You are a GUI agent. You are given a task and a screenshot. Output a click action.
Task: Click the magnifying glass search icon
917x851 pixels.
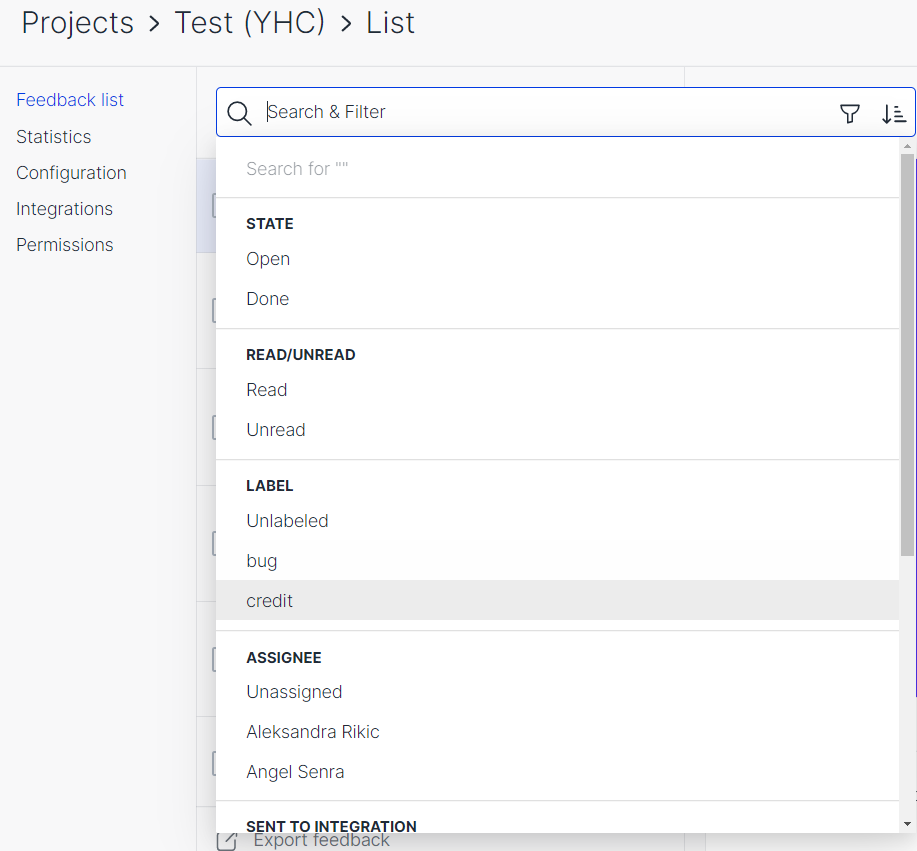239,113
